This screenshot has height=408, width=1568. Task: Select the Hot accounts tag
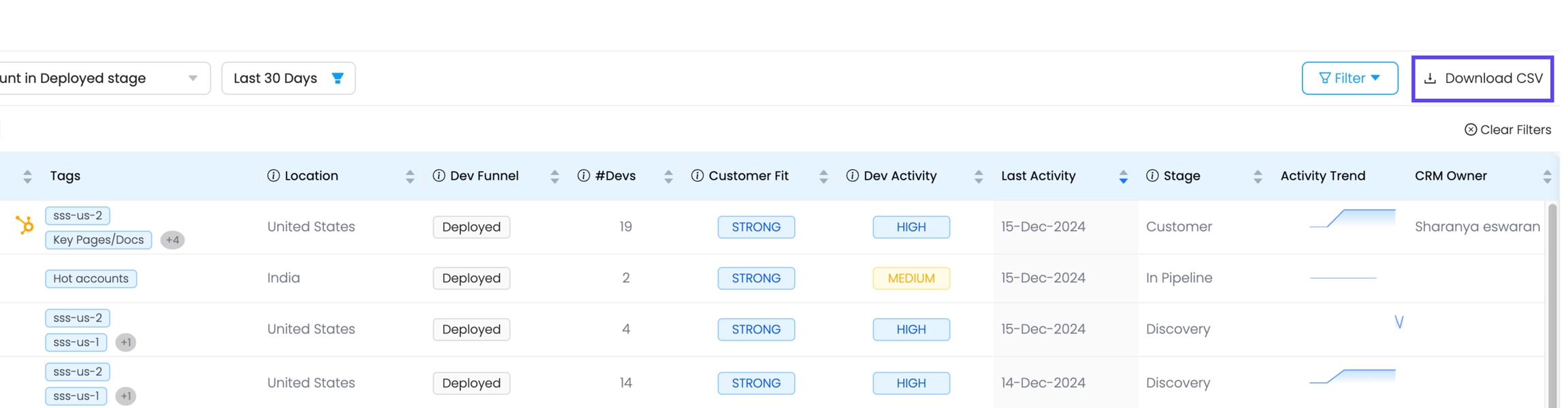click(91, 279)
